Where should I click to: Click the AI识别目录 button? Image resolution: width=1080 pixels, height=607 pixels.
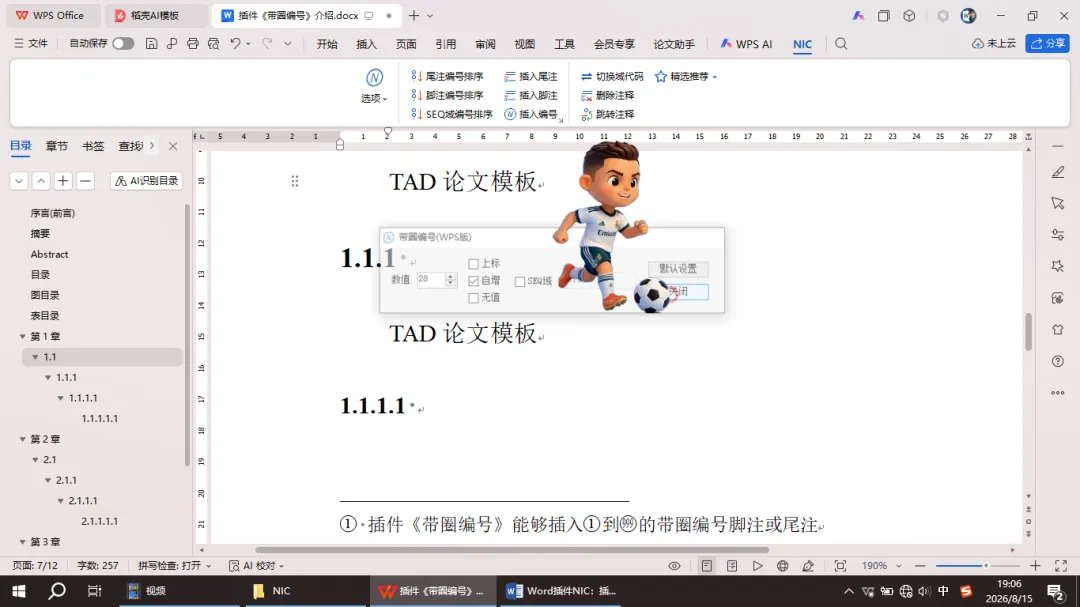click(x=147, y=181)
